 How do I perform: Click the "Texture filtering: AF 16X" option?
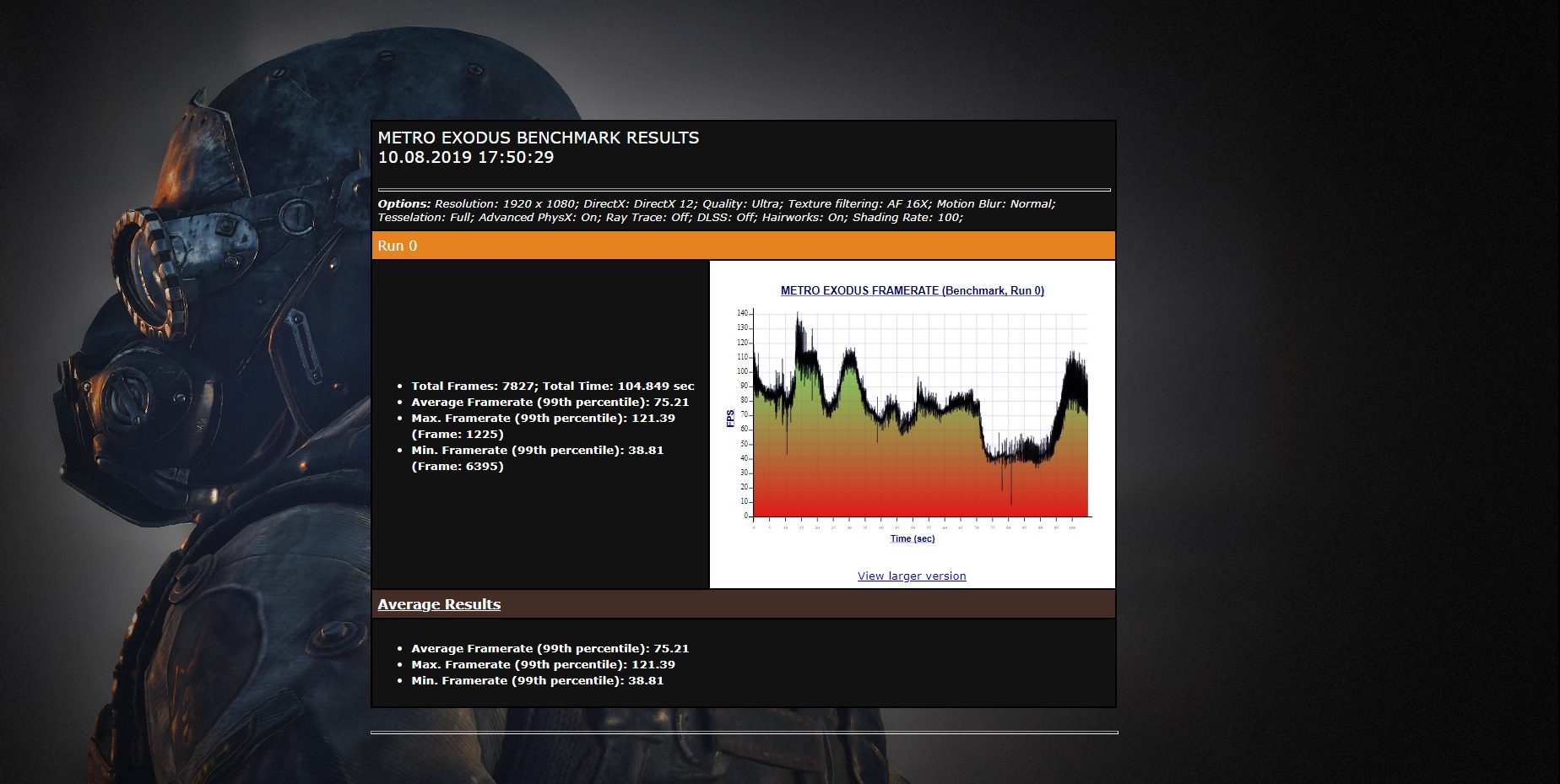click(858, 204)
